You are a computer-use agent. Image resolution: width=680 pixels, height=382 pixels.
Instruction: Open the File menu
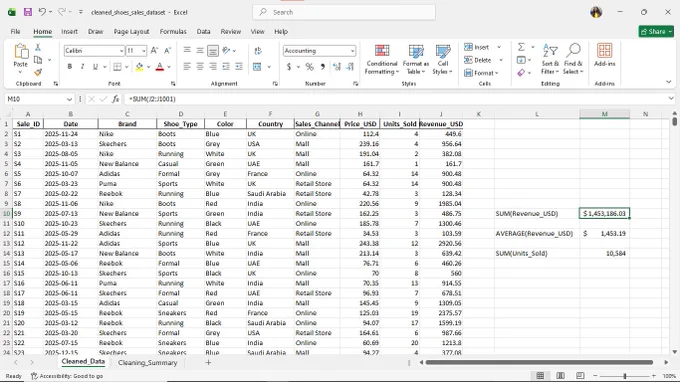coord(15,32)
